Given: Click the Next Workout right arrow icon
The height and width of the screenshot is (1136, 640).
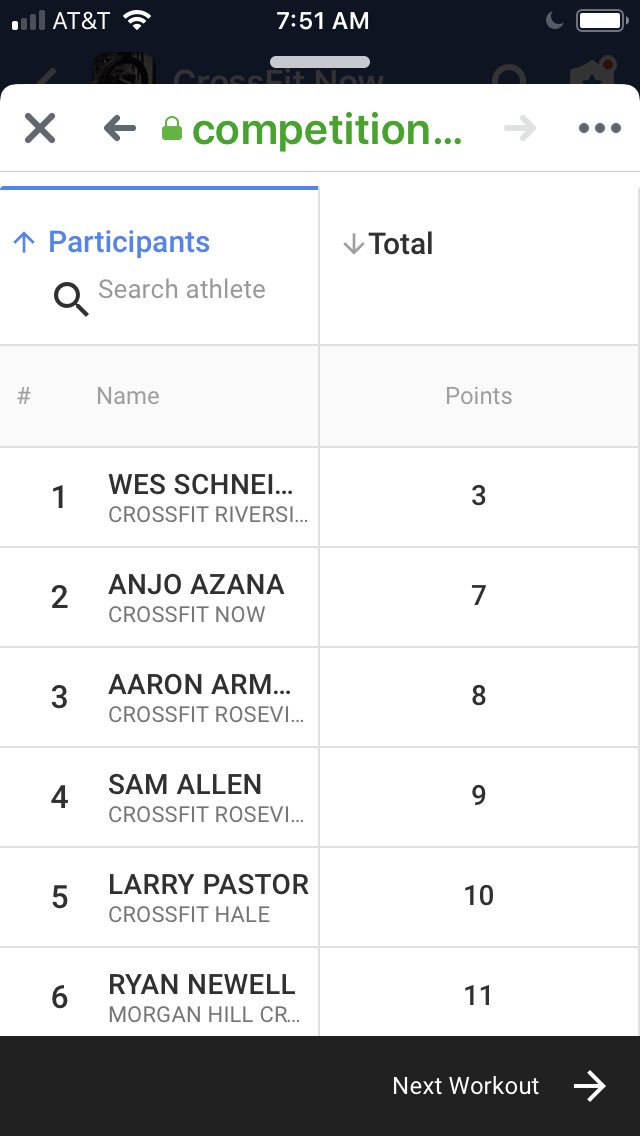Looking at the screenshot, I should (x=590, y=1086).
